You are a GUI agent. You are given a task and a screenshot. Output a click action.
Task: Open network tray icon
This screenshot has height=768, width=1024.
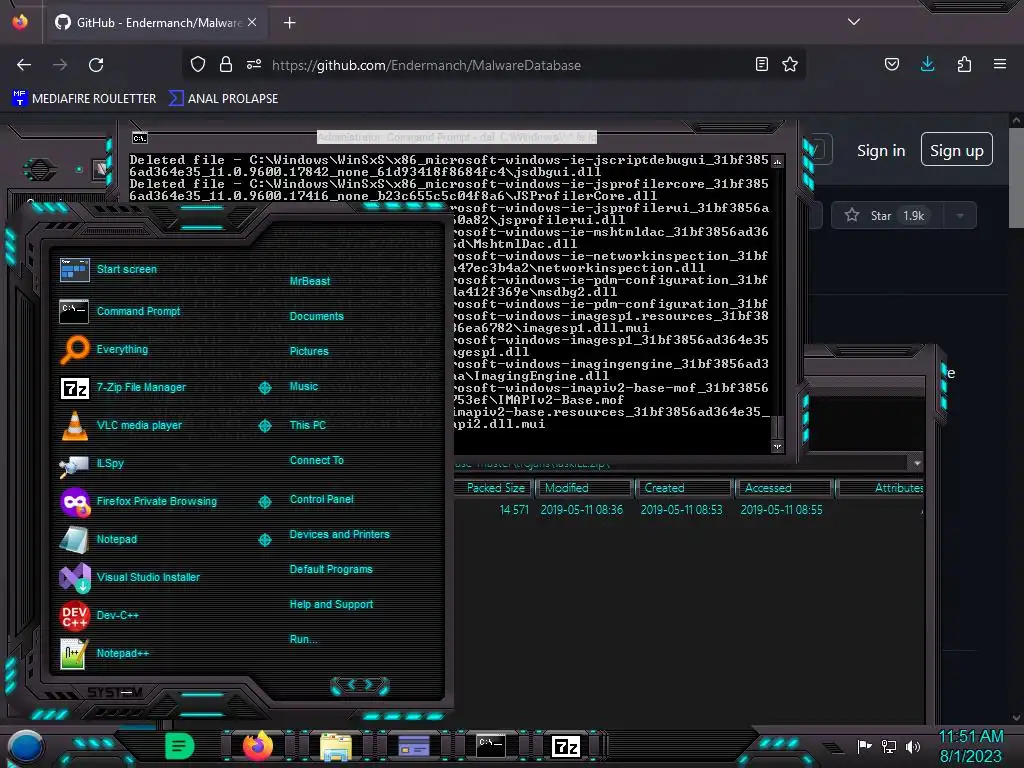coord(889,746)
